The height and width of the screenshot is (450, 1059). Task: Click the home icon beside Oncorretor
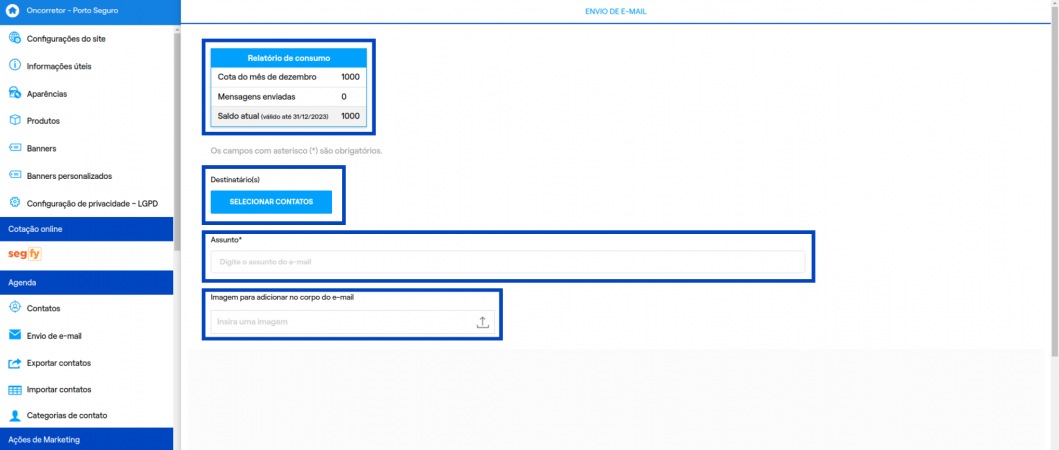11,11
